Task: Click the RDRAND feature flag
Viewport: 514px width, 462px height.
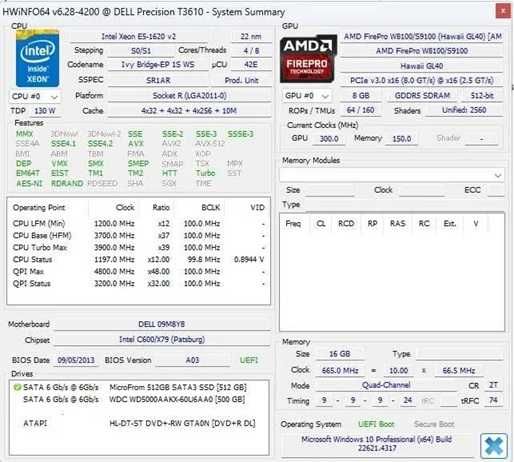Action: pyautogui.click(x=67, y=183)
